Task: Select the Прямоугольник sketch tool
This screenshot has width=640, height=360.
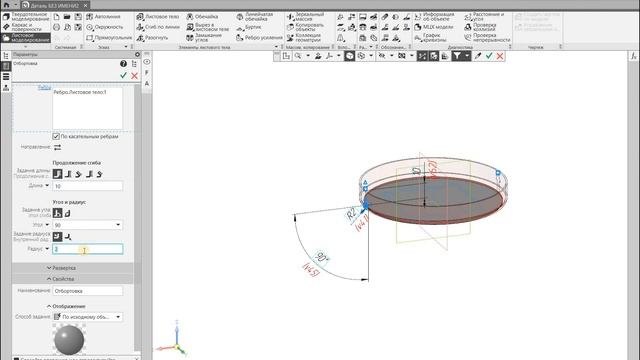Action: (x=109, y=38)
